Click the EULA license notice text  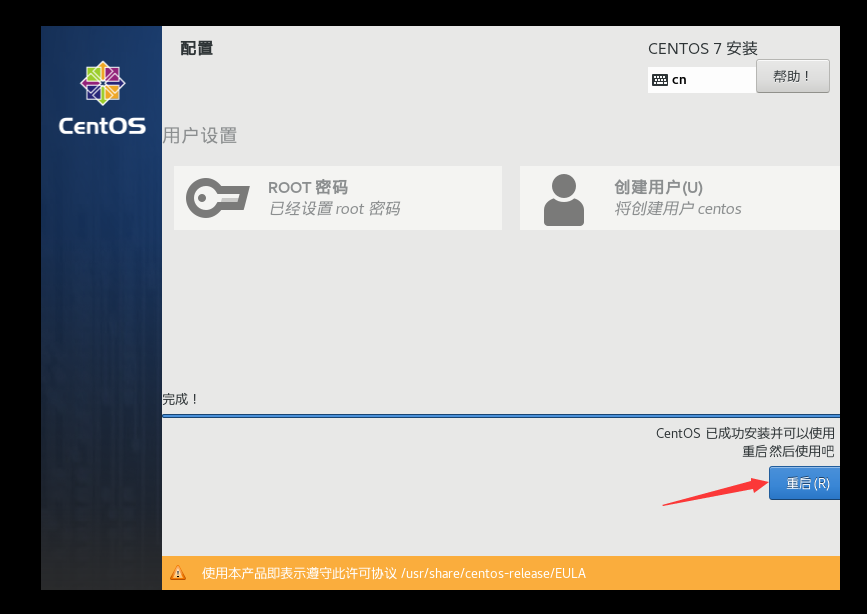tap(394, 573)
